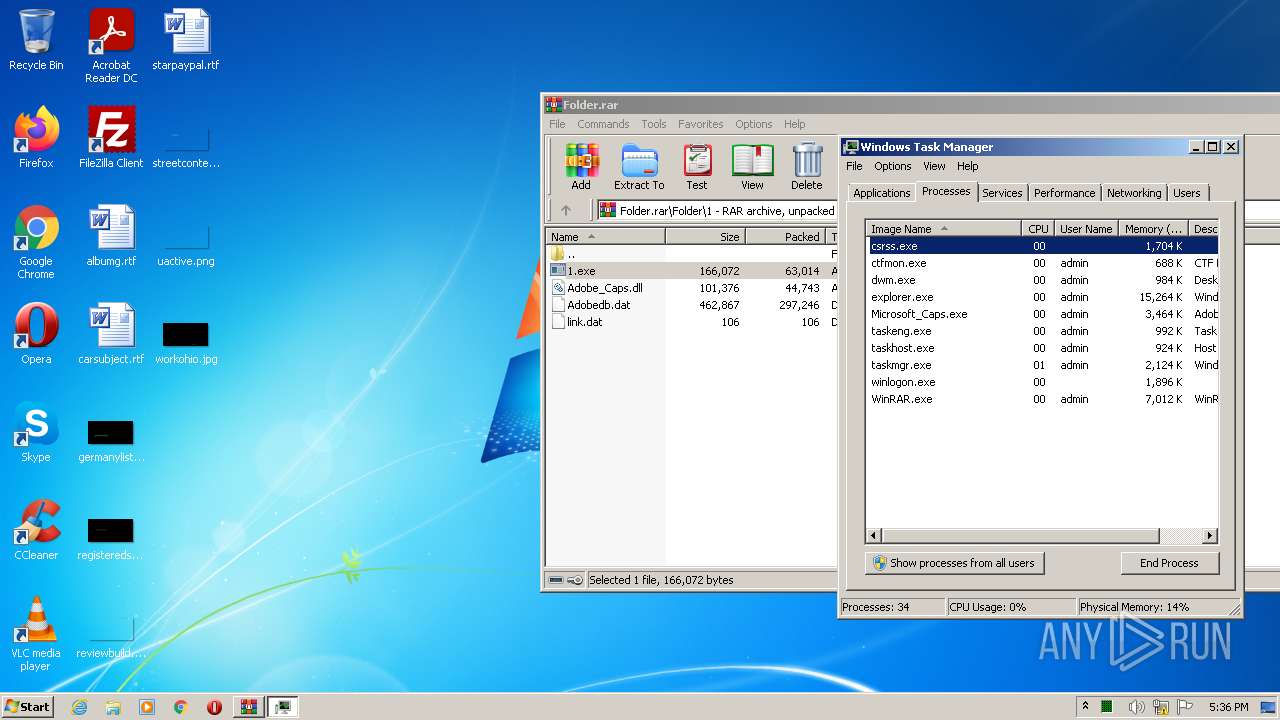Open Chrome from the taskbar

click(180, 707)
